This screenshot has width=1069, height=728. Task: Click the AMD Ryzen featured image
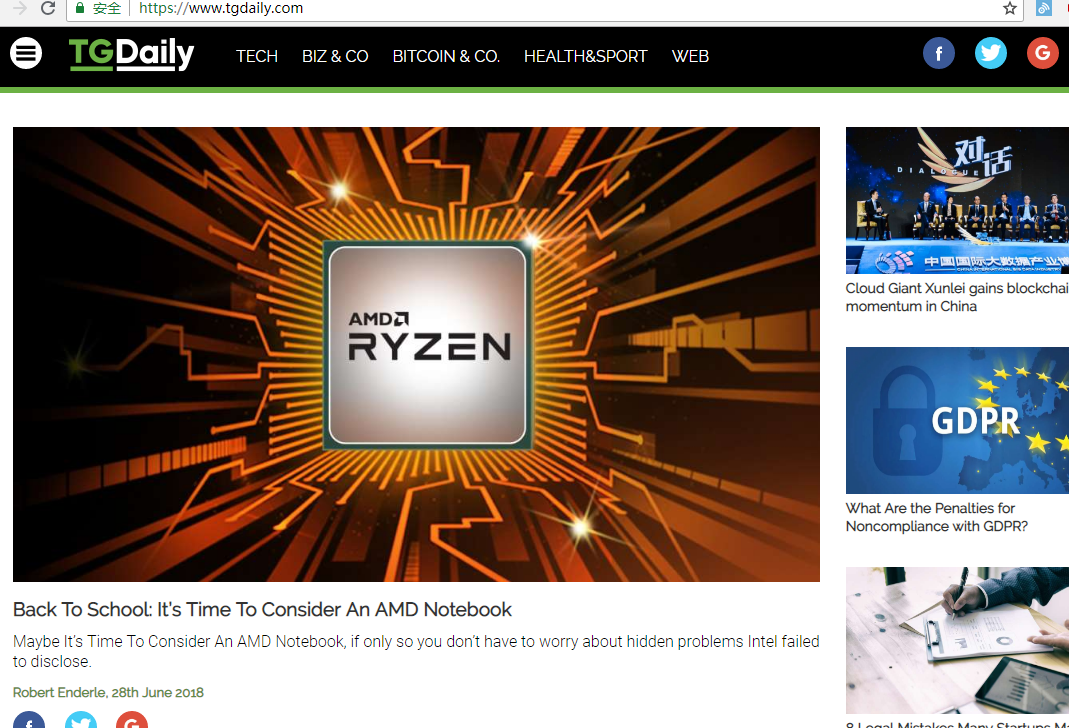click(x=416, y=354)
